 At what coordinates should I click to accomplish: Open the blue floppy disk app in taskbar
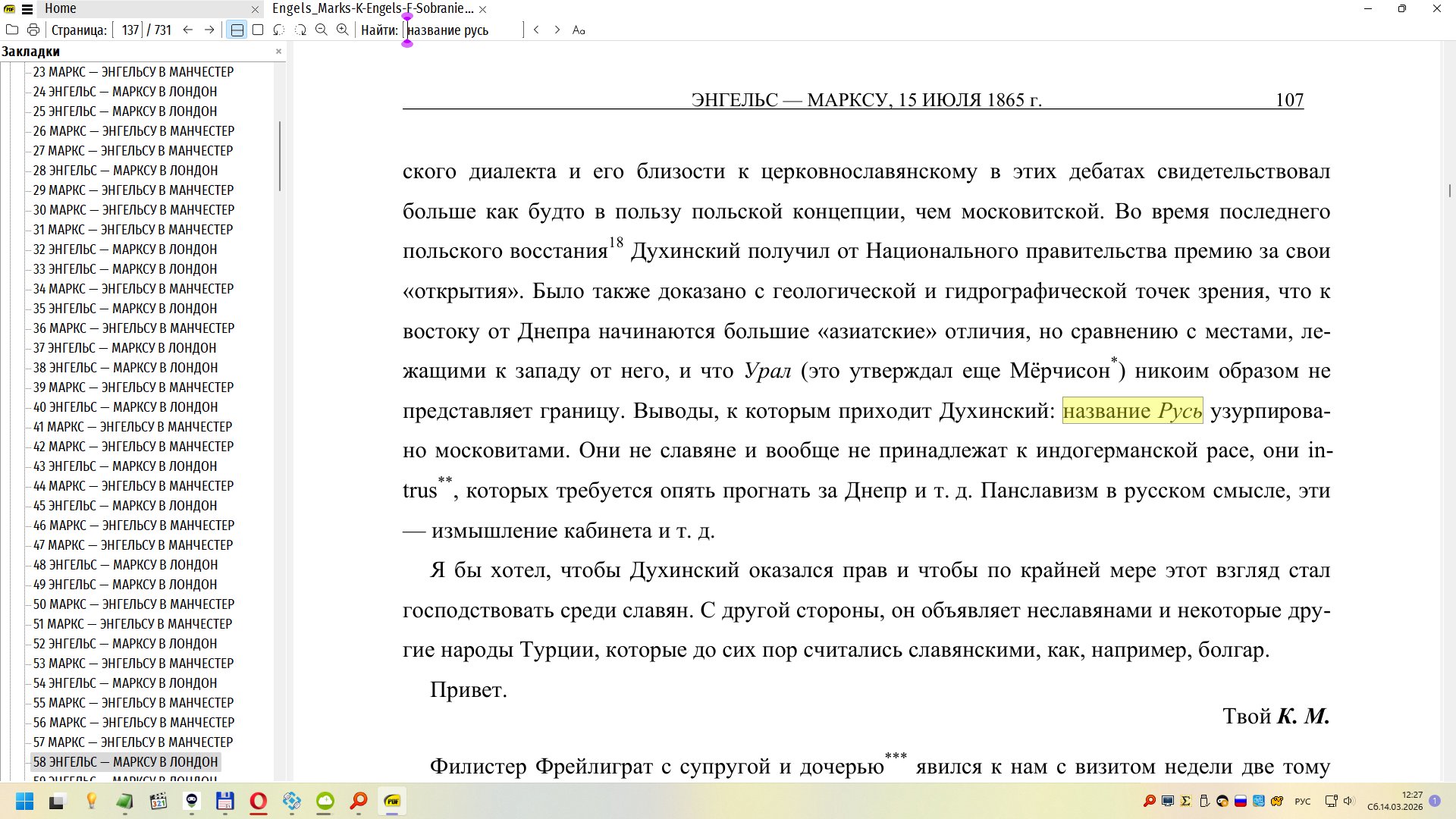click(x=225, y=801)
